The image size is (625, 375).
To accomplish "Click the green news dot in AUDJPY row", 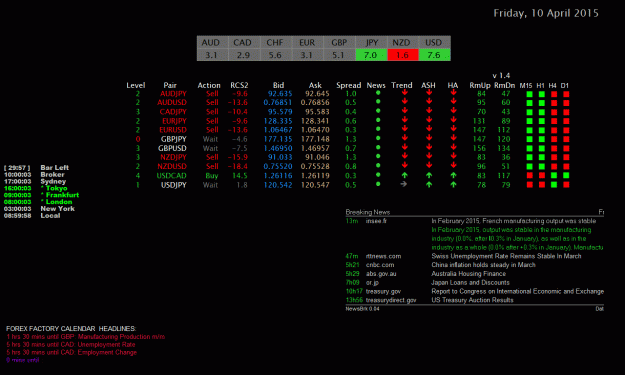I will (x=378, y=93).
